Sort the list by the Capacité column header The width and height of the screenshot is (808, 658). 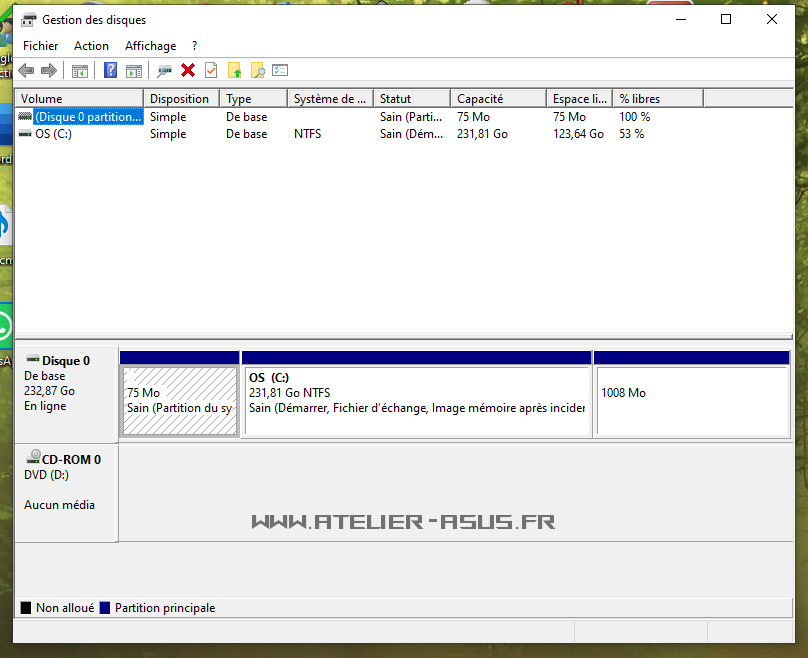(497, 99)
